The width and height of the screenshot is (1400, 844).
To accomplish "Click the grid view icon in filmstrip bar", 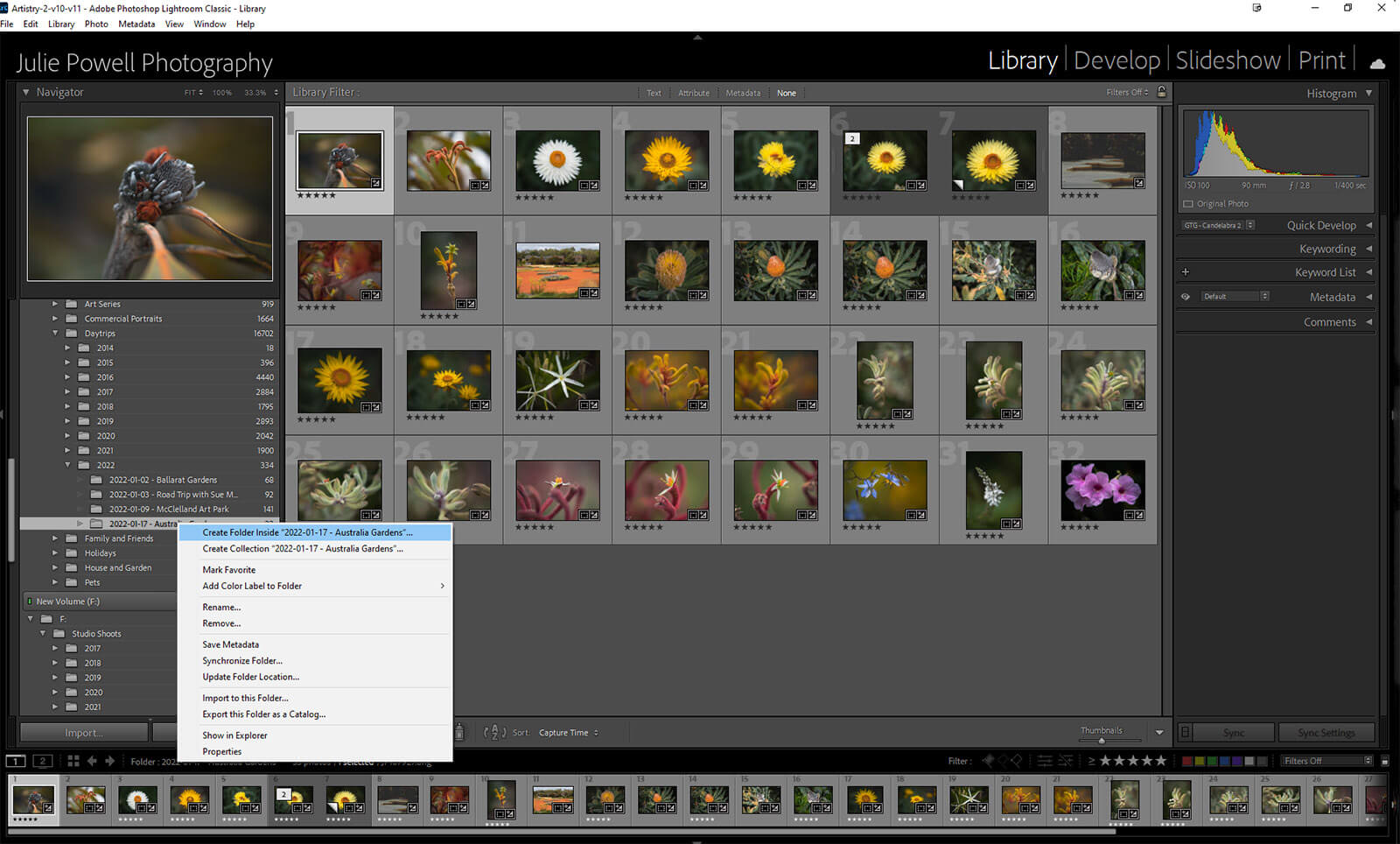I will click(x=73, y=761).
